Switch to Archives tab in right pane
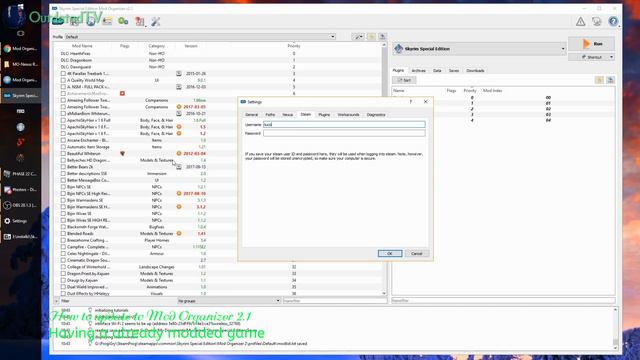This screenshot has height=360, width=640. [418, 71]
